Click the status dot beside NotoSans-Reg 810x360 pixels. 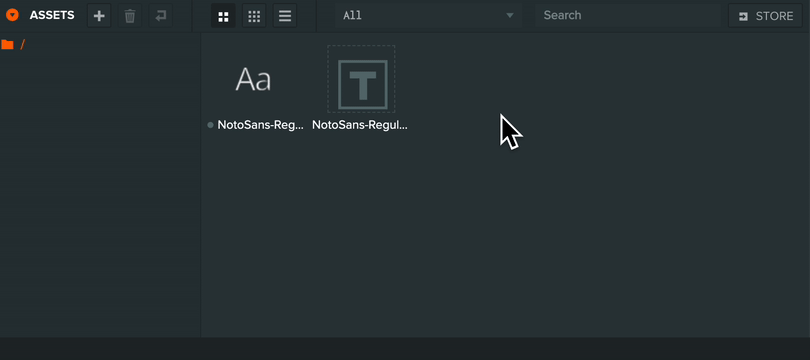210,125
